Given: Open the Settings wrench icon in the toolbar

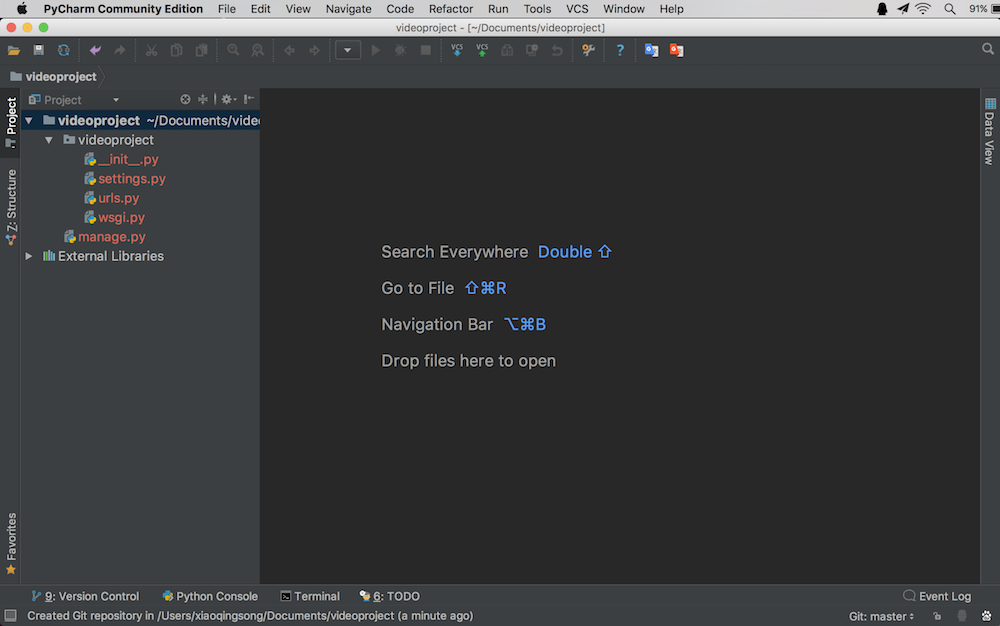Looking at the screenshot, I should 588,50.
